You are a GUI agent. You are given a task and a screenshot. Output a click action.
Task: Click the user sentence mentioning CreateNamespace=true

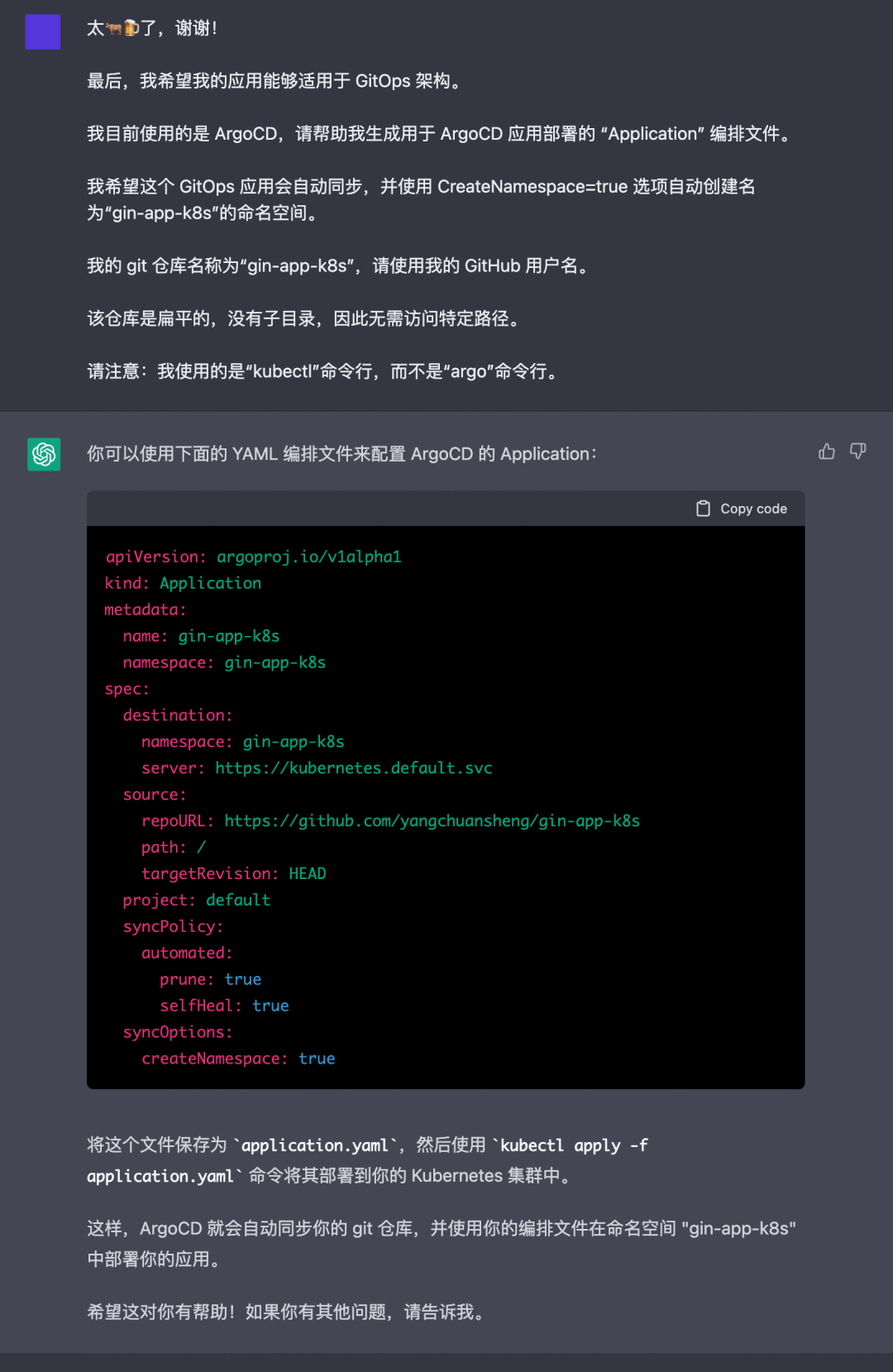pos(421,200)
